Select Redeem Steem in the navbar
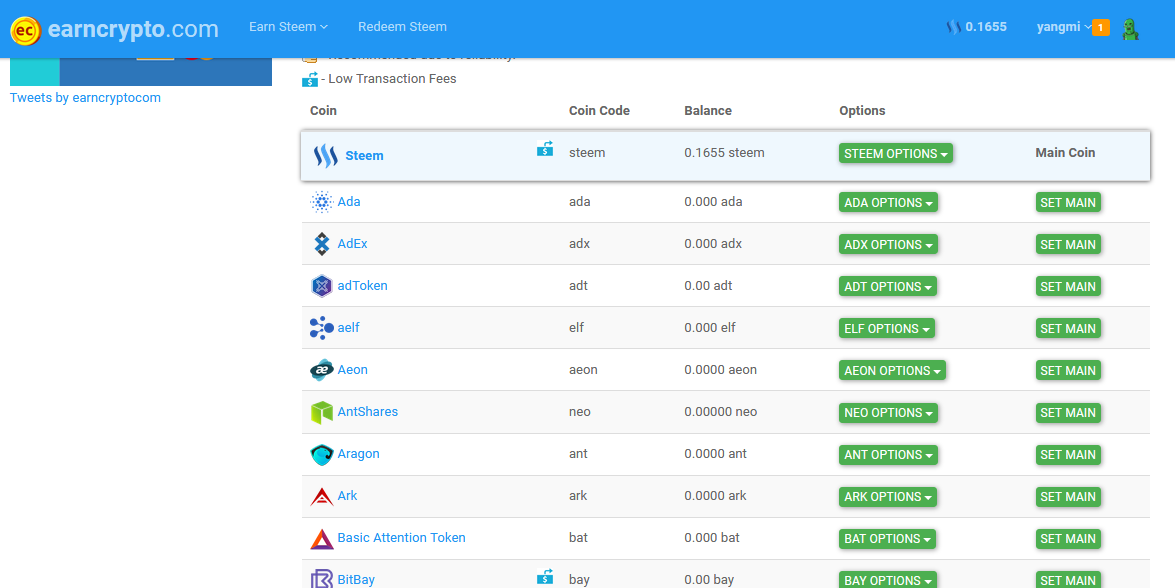 (403, 27)
